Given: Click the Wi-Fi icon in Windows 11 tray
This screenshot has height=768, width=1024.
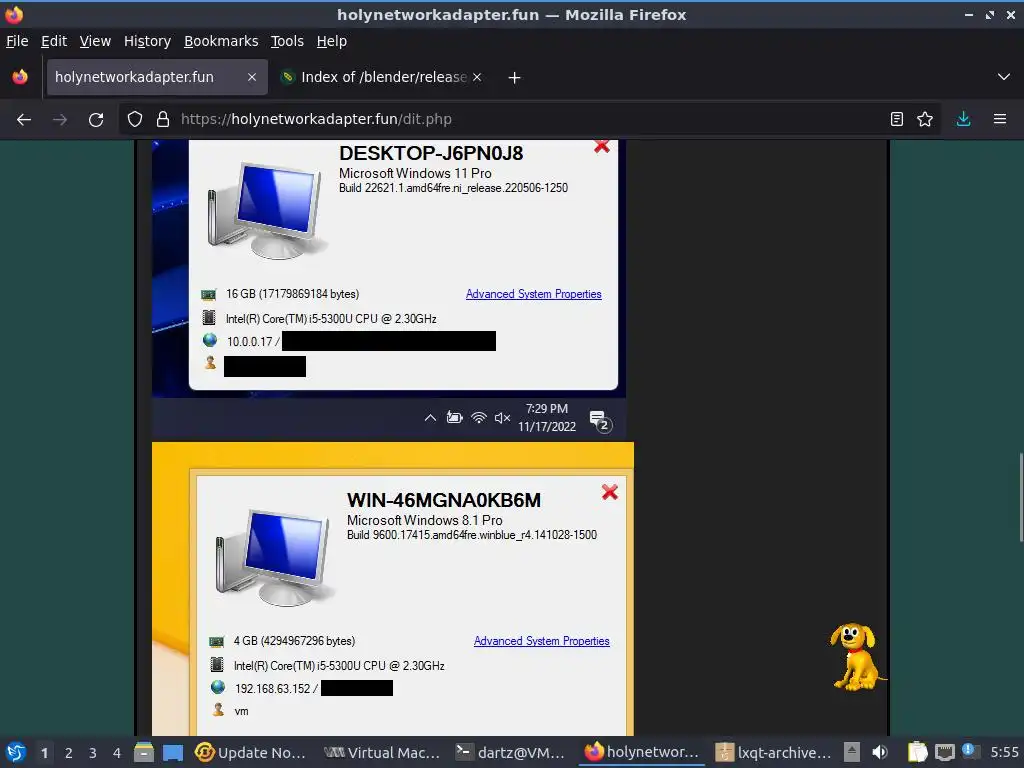Looking at the screenshot, I should (x=479, y=417).
